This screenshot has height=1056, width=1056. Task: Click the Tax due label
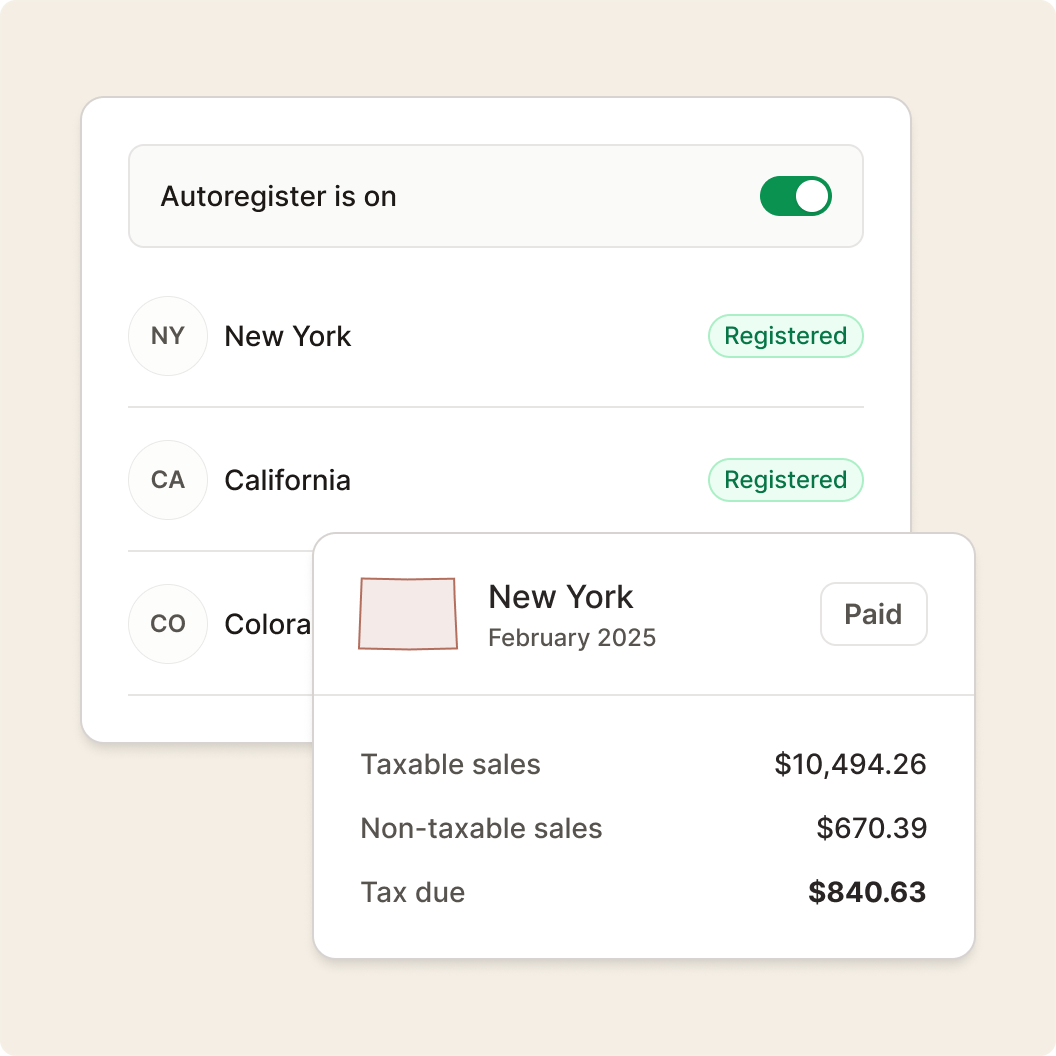[x=412, y=893]
